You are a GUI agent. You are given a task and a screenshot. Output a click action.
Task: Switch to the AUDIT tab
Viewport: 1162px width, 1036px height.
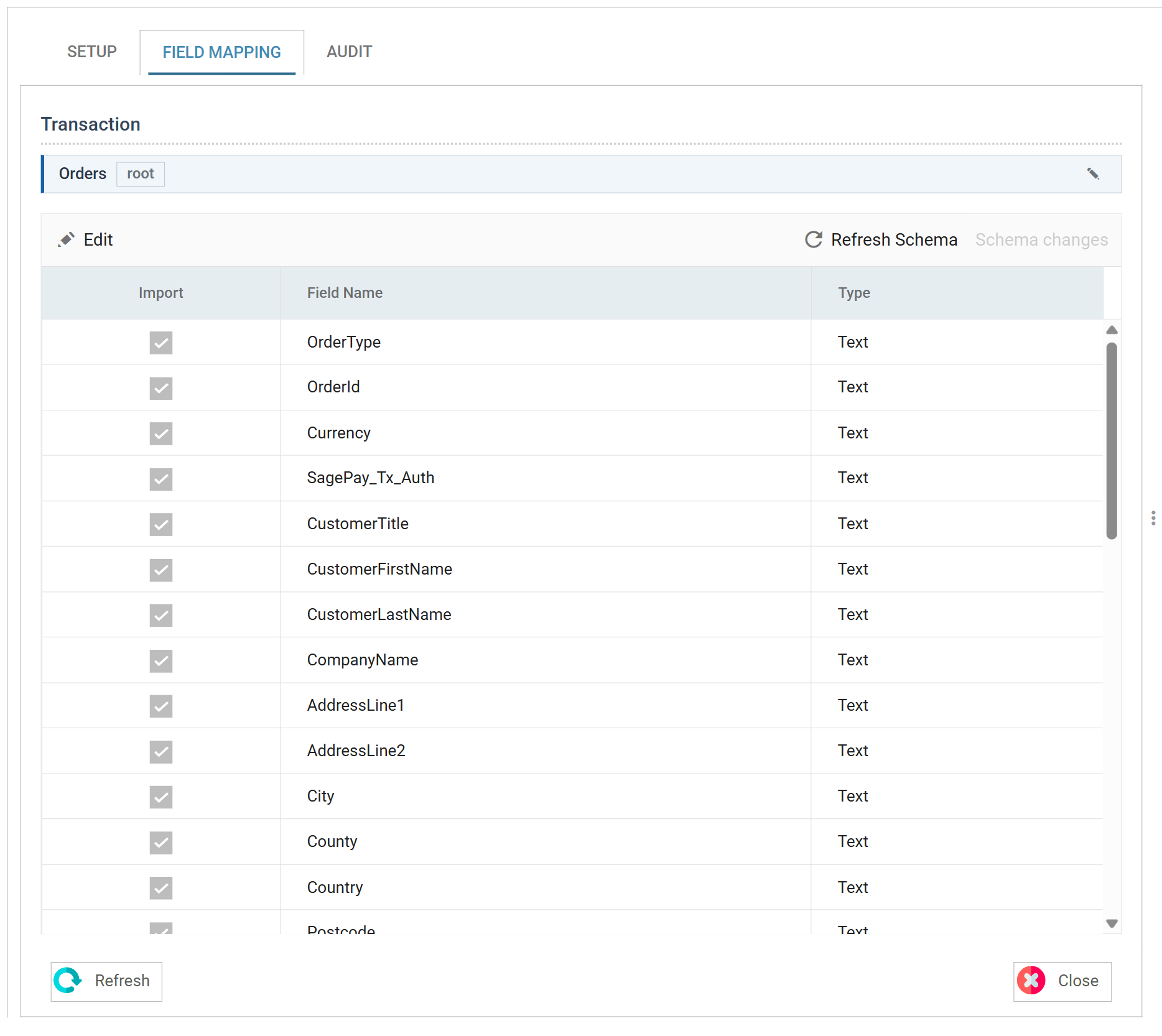(x=350, y=52)
